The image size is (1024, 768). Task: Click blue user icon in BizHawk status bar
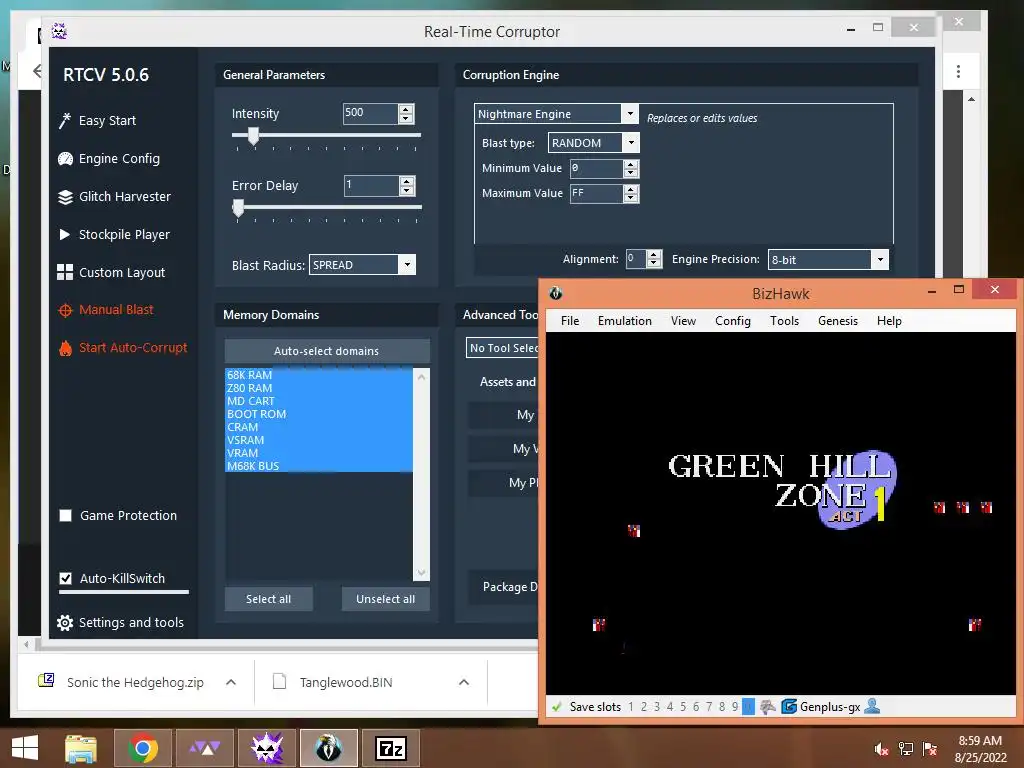872,706
